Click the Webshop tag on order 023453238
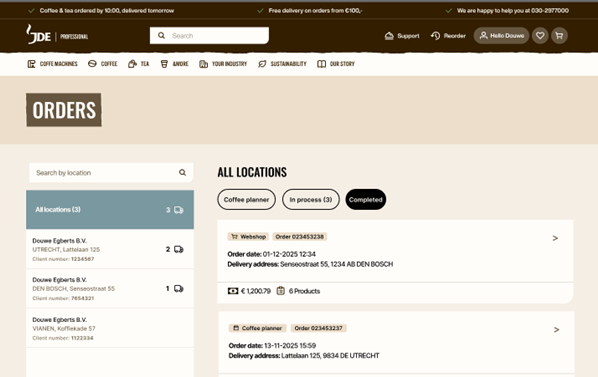Image resolution: width=598 pixels, height=377 pixels. tap(248, 237)
